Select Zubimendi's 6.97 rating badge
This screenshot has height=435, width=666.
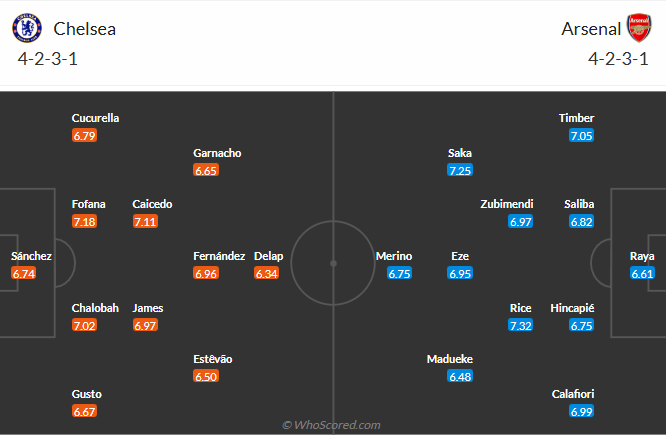520,221
